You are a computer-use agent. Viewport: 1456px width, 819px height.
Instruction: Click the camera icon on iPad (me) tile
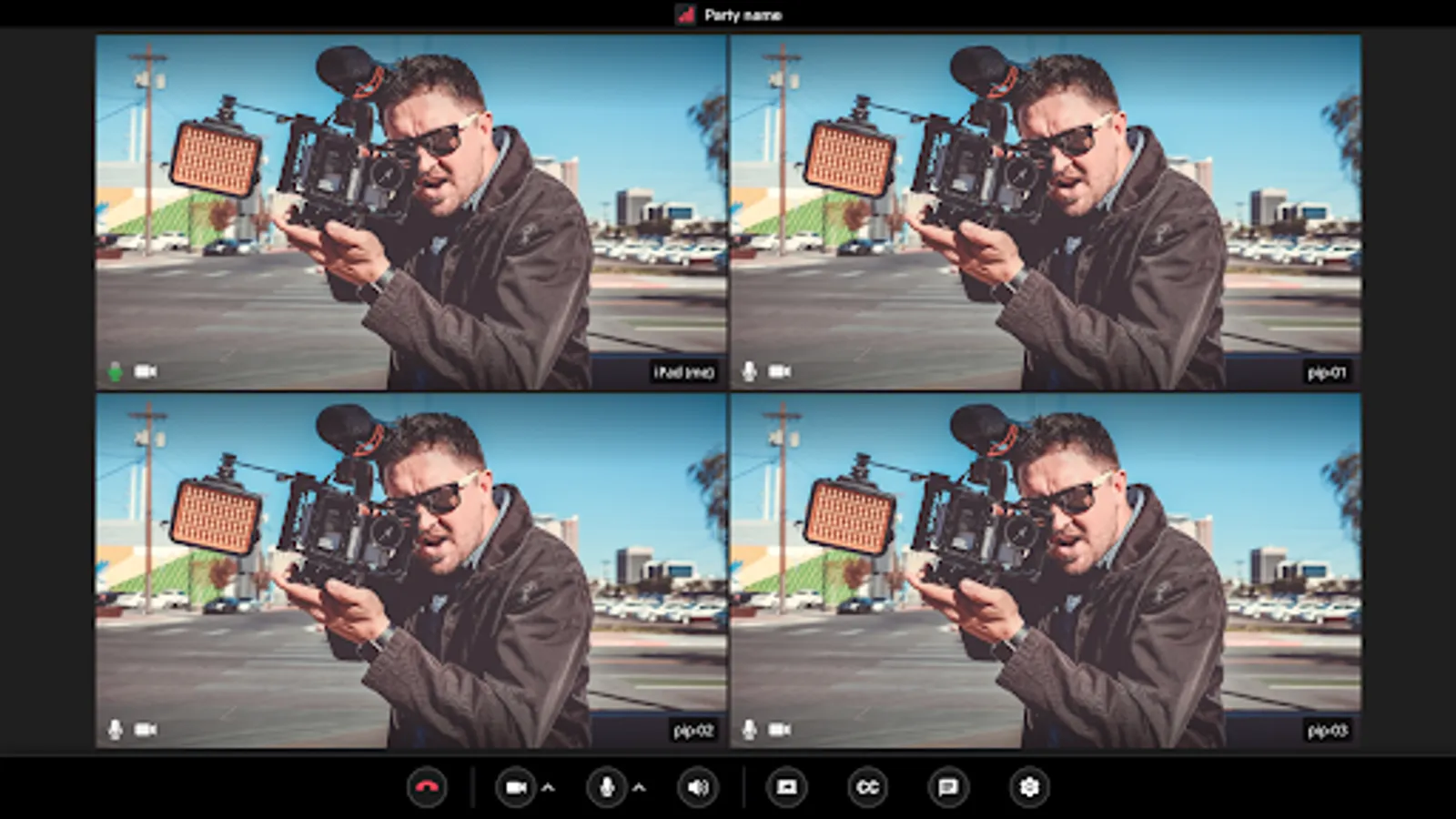point(146,371)
